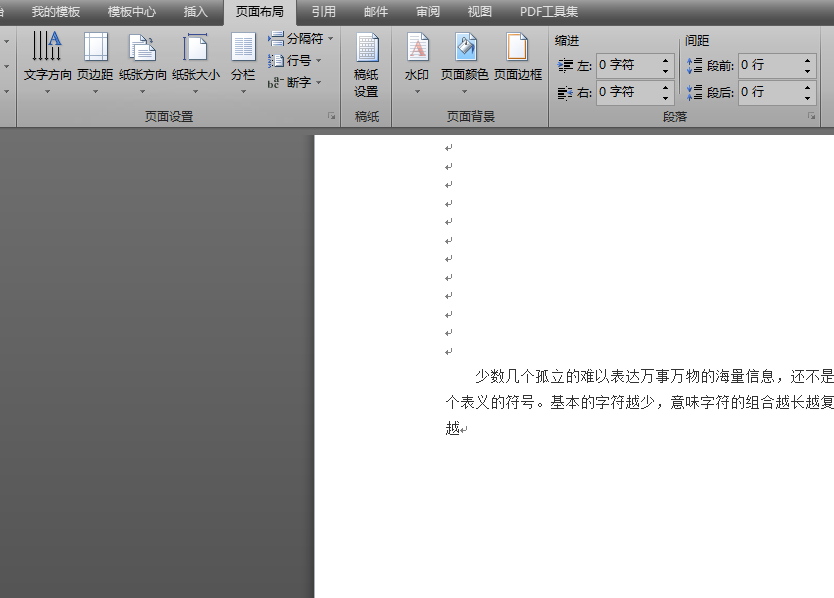Image resolution: width=834 pixels, height=598 pixels.
Task: Click the final line character 越
Action: (x=453, y=428)
